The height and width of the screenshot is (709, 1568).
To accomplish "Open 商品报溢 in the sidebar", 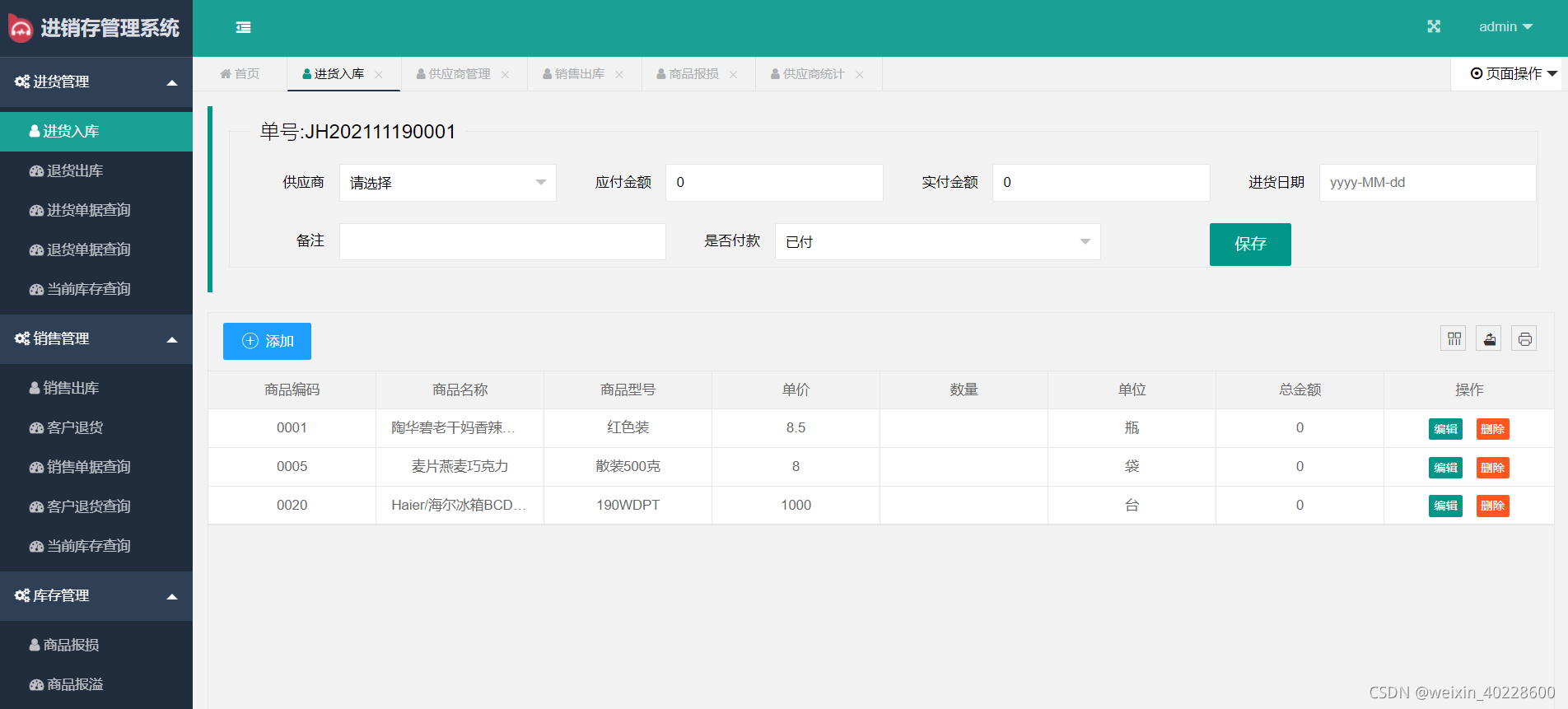I will click(x=96, y=684).
